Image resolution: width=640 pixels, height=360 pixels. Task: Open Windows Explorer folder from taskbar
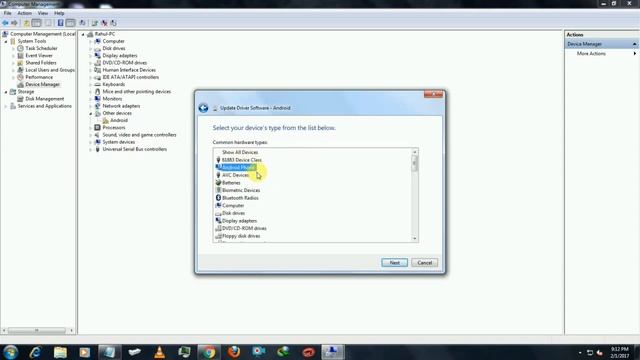coord(60,352)
